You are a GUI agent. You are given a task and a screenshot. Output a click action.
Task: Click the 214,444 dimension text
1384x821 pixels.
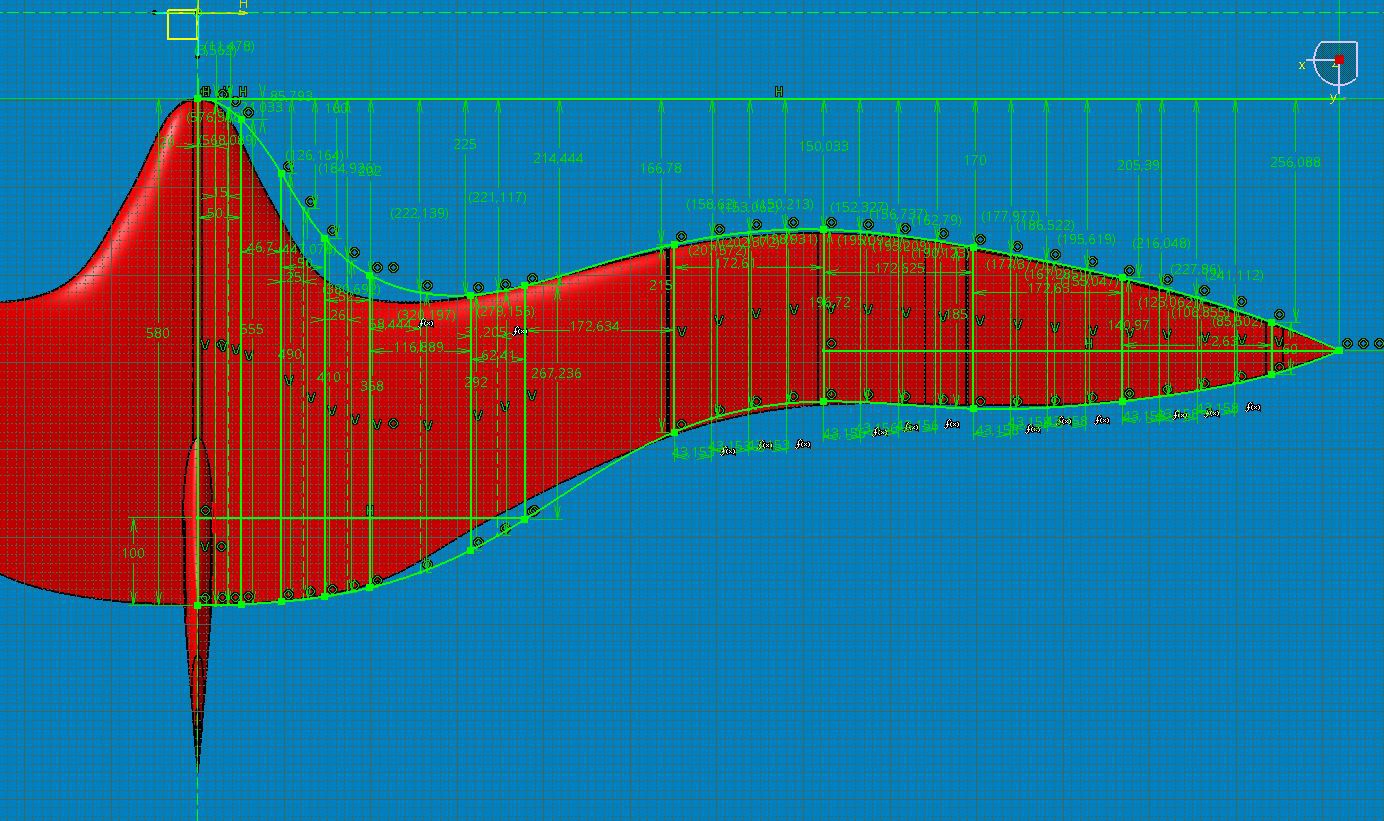pos(558,158)
